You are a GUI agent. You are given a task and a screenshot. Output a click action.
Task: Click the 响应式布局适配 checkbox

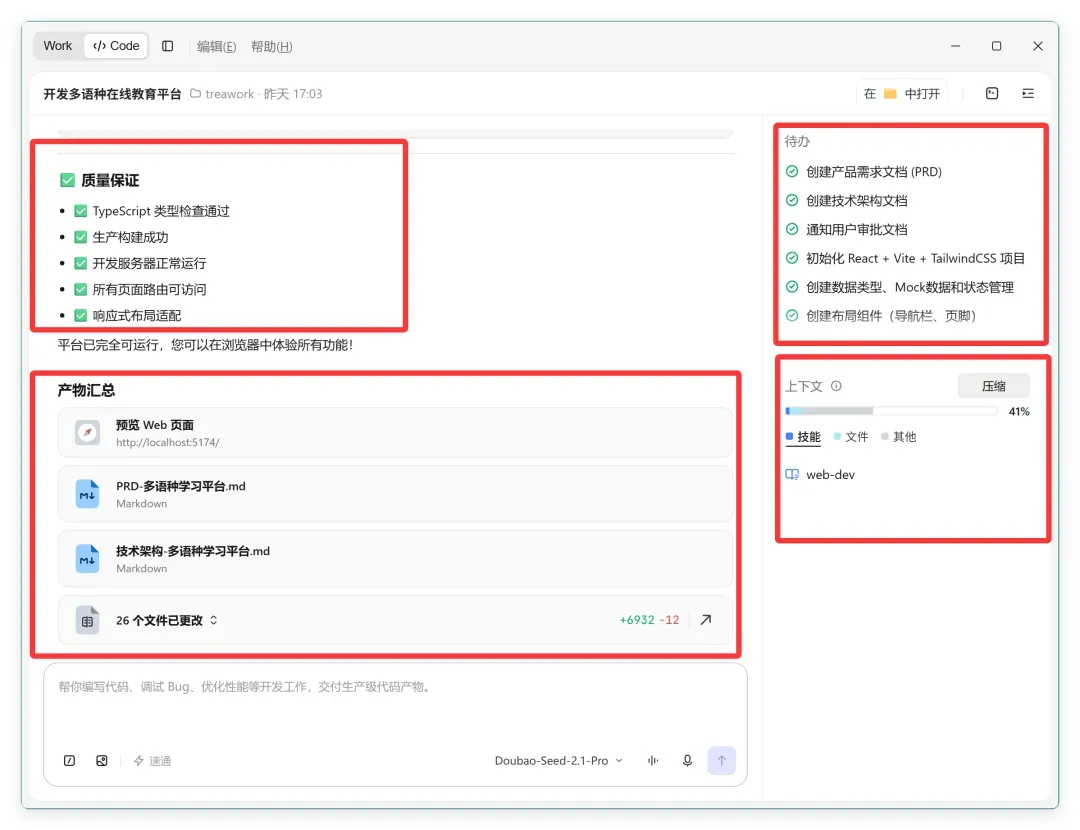click(x=81, y=315)
